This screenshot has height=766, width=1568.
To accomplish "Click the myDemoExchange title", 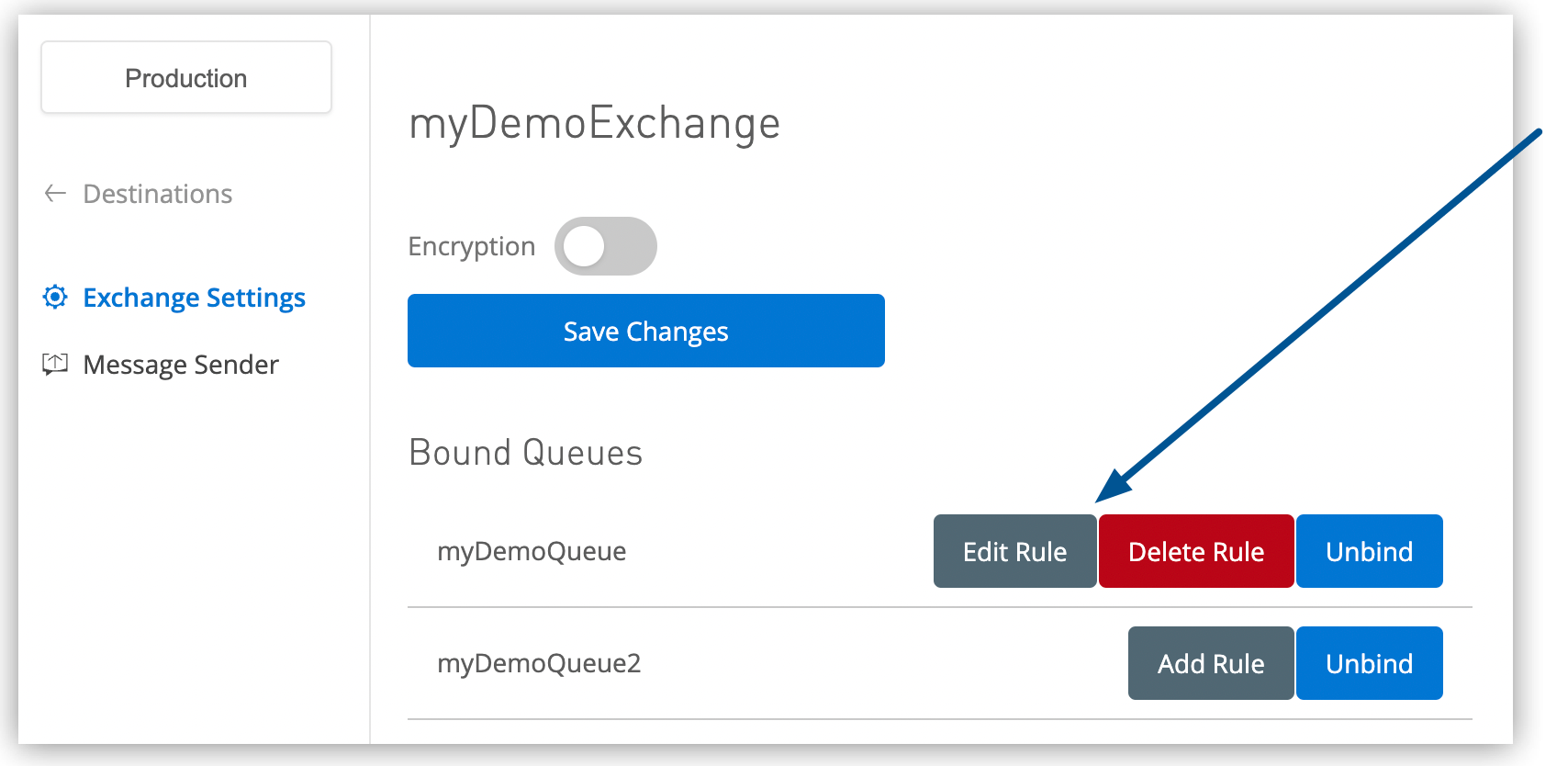I will pyautogui.click(x=594, y=123).
